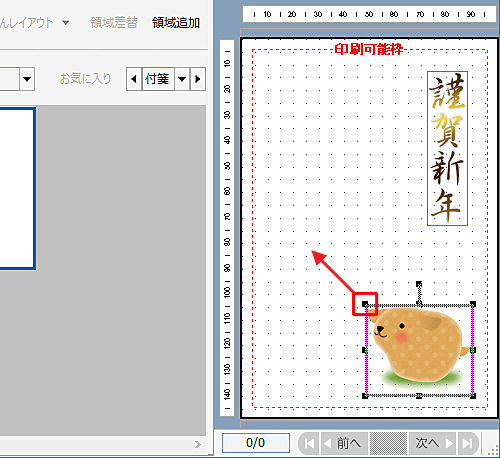The width and height of the screenshot is (500, 458).
Task: Click the top-right resize handle of dog image
Action: coord(473,304)
